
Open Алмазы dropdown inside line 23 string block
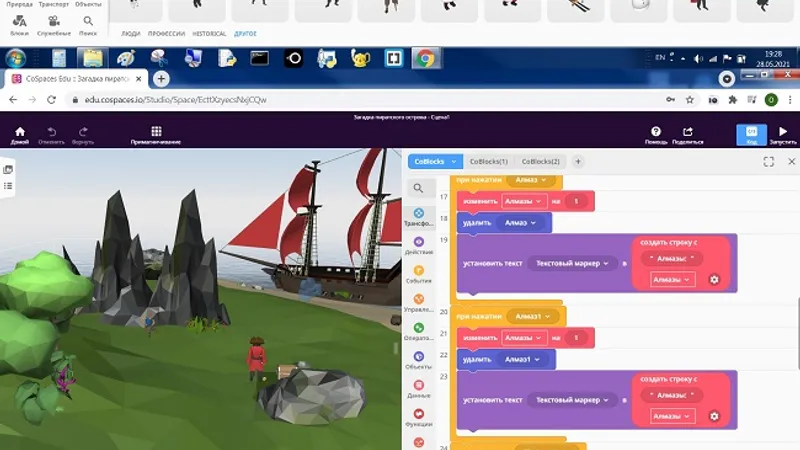[672, 416]
